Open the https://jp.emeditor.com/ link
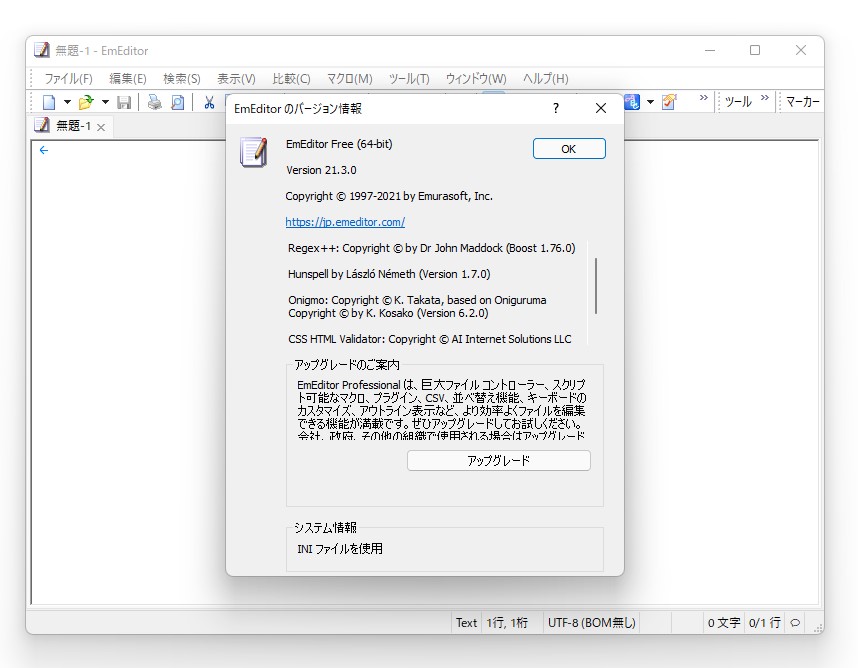This screenshot has width=858, height=668. [x=345, y=222]
